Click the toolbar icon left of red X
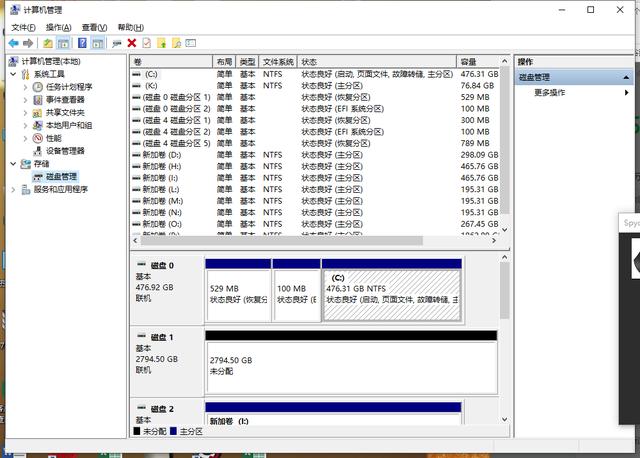The height and width of the screenshot is (458, 640). pos(117,43)
